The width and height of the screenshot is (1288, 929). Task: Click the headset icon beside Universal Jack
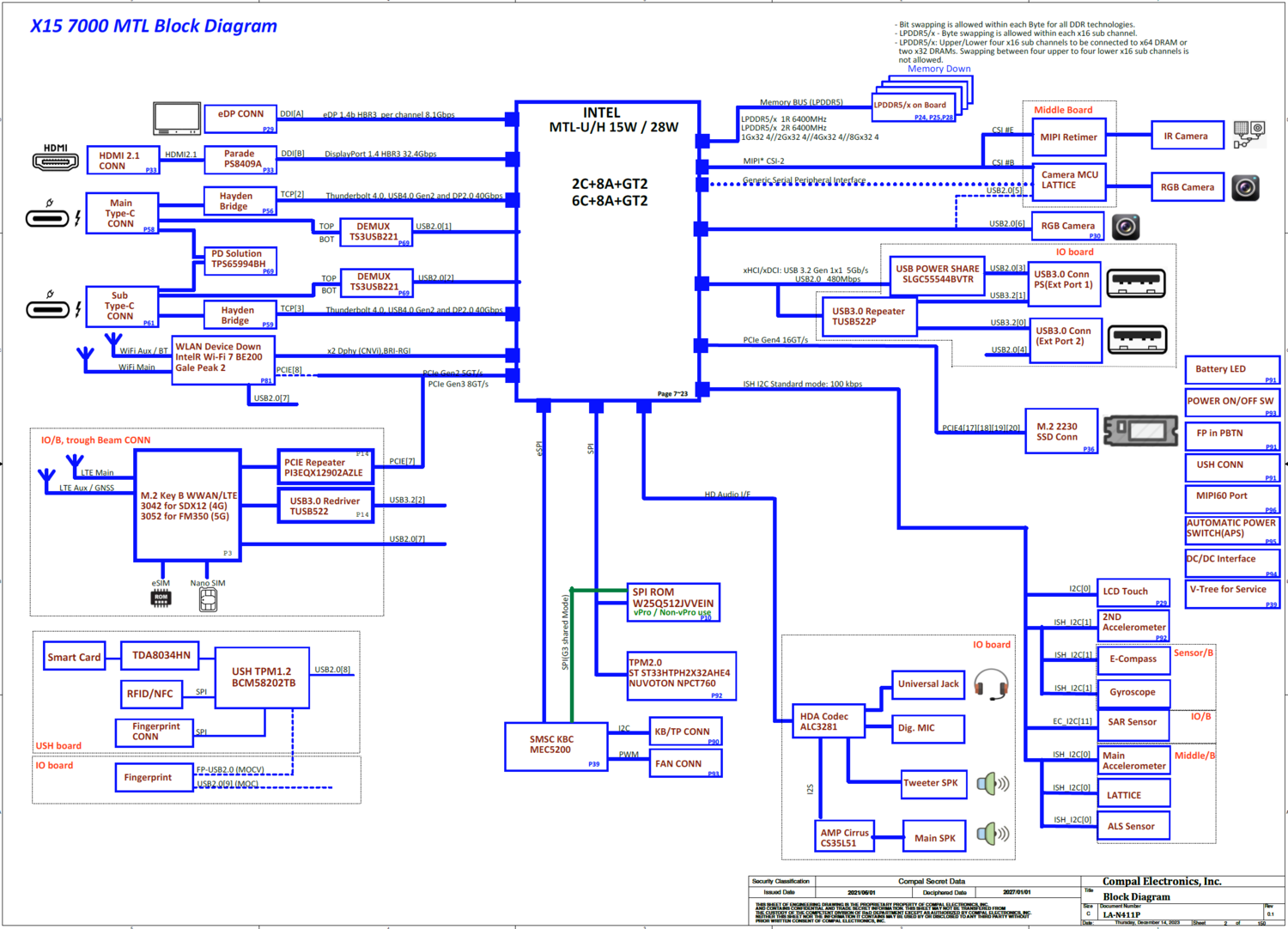tap(991, 686)
